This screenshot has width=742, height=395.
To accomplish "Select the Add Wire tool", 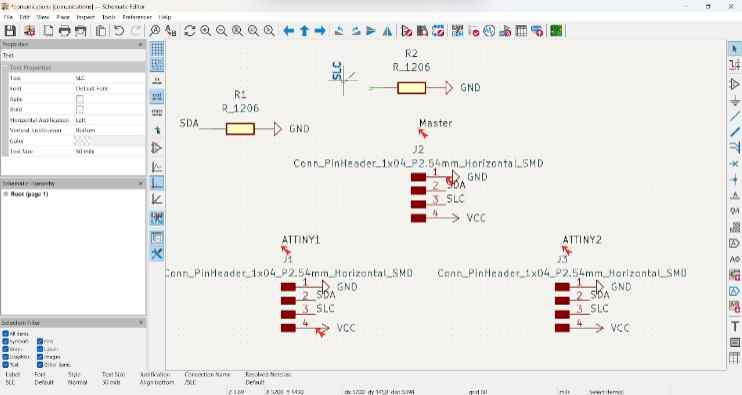I will coord(734,116).
